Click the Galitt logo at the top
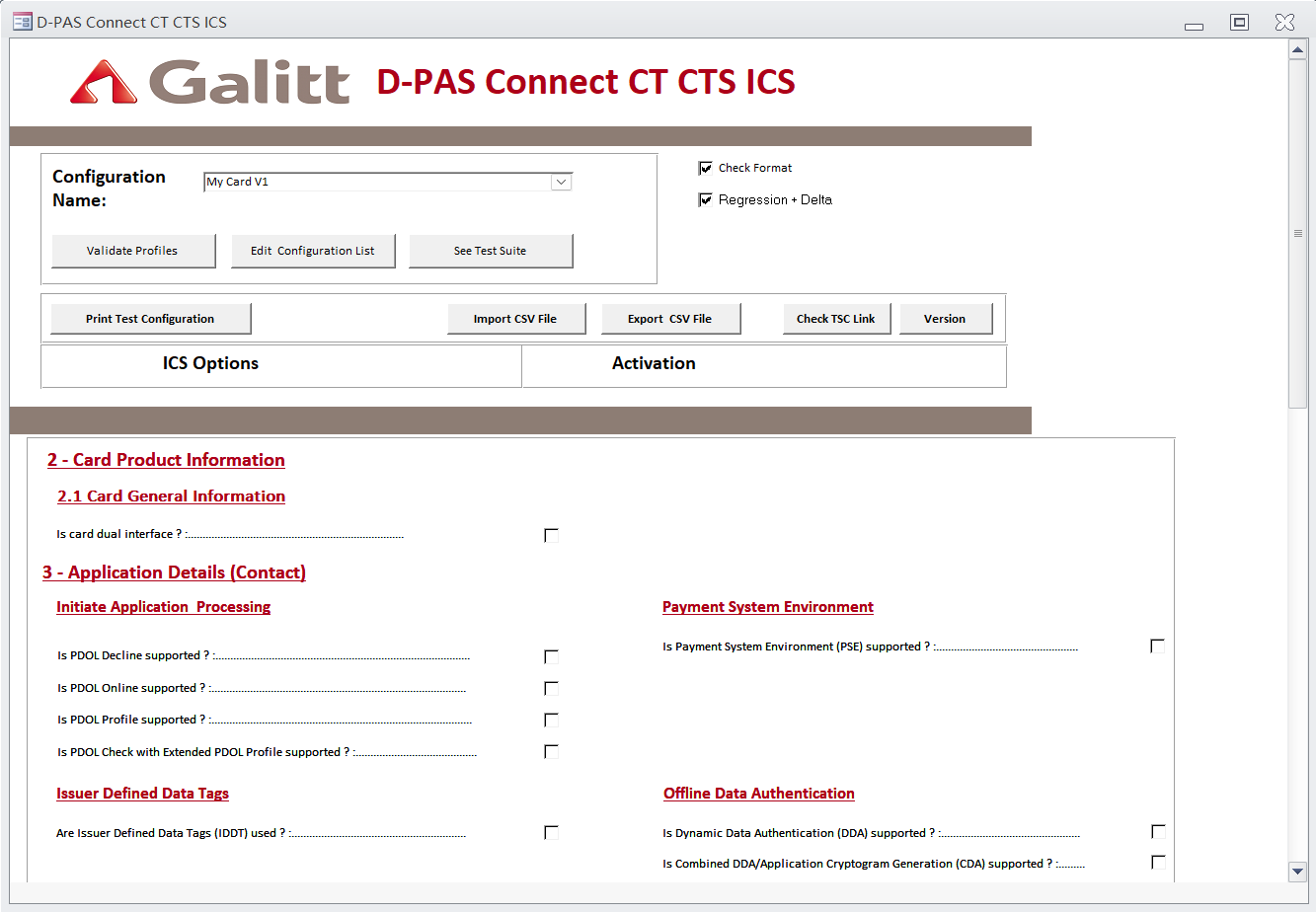This screenshot has height=913, width=1316. coord(209,82)
